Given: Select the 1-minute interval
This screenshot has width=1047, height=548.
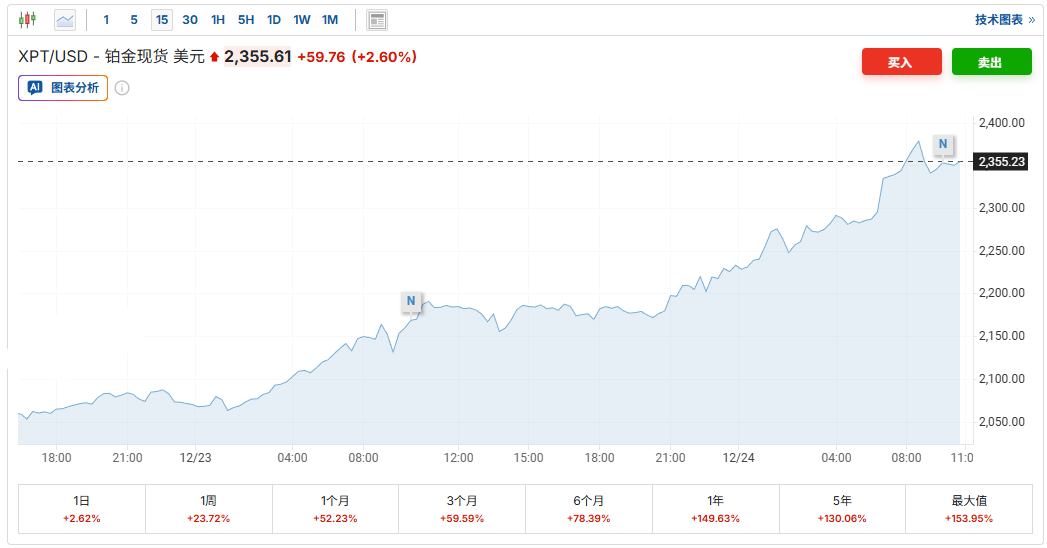Looking at the screenshot, I should coord(106,19).
